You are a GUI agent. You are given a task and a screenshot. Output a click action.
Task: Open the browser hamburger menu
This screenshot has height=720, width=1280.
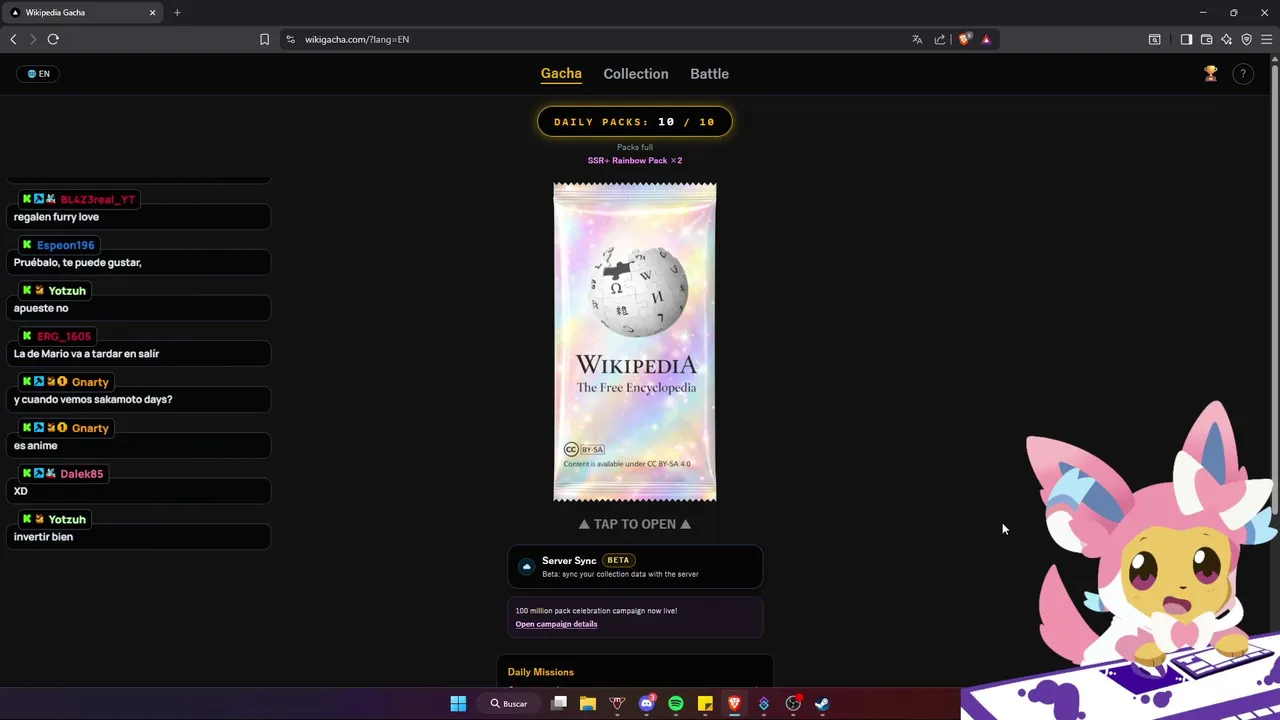[x=1266, y=39]
